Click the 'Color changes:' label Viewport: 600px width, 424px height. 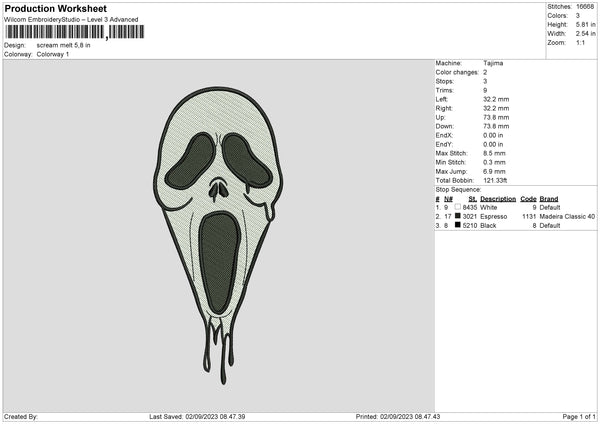coord(457,72)
